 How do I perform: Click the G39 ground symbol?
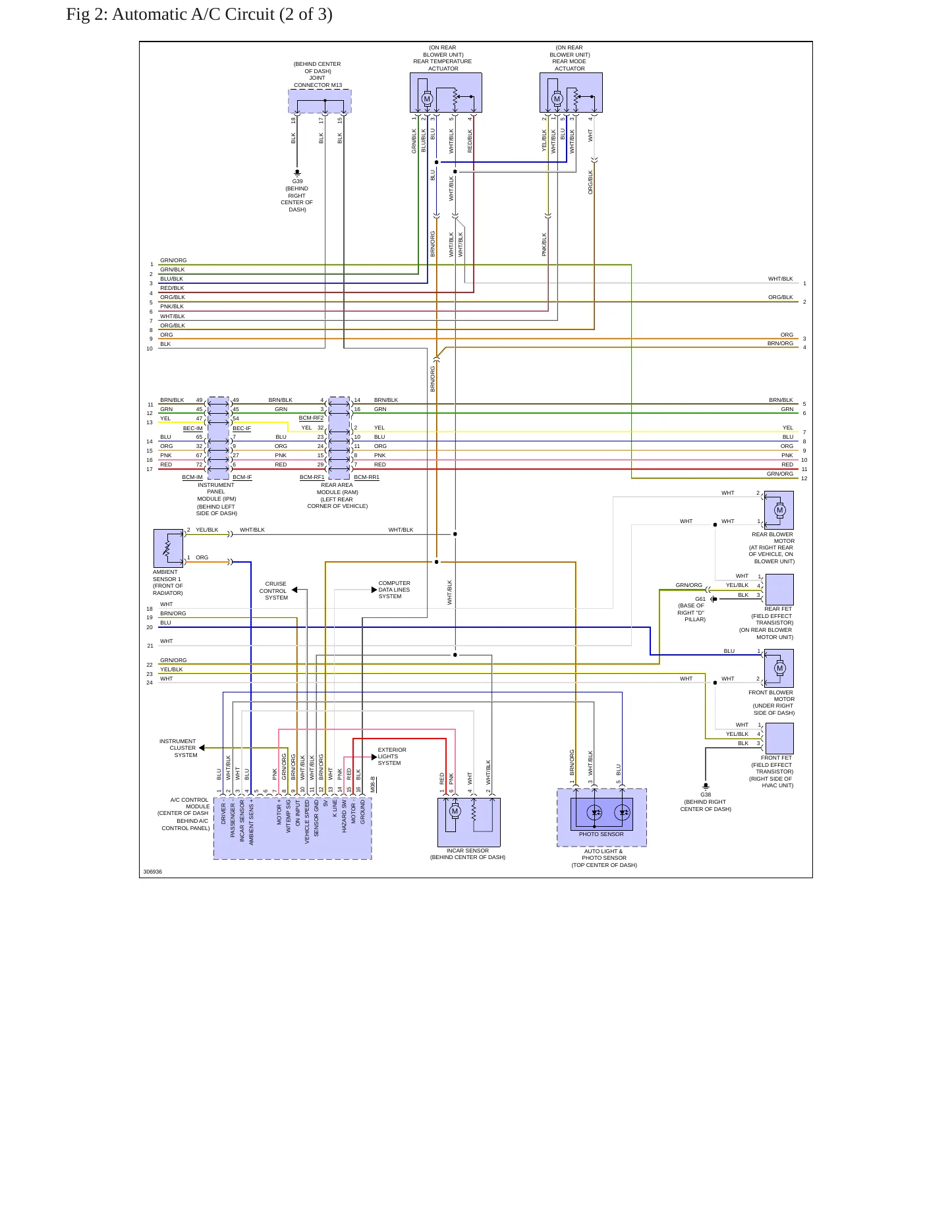[297, 171]
